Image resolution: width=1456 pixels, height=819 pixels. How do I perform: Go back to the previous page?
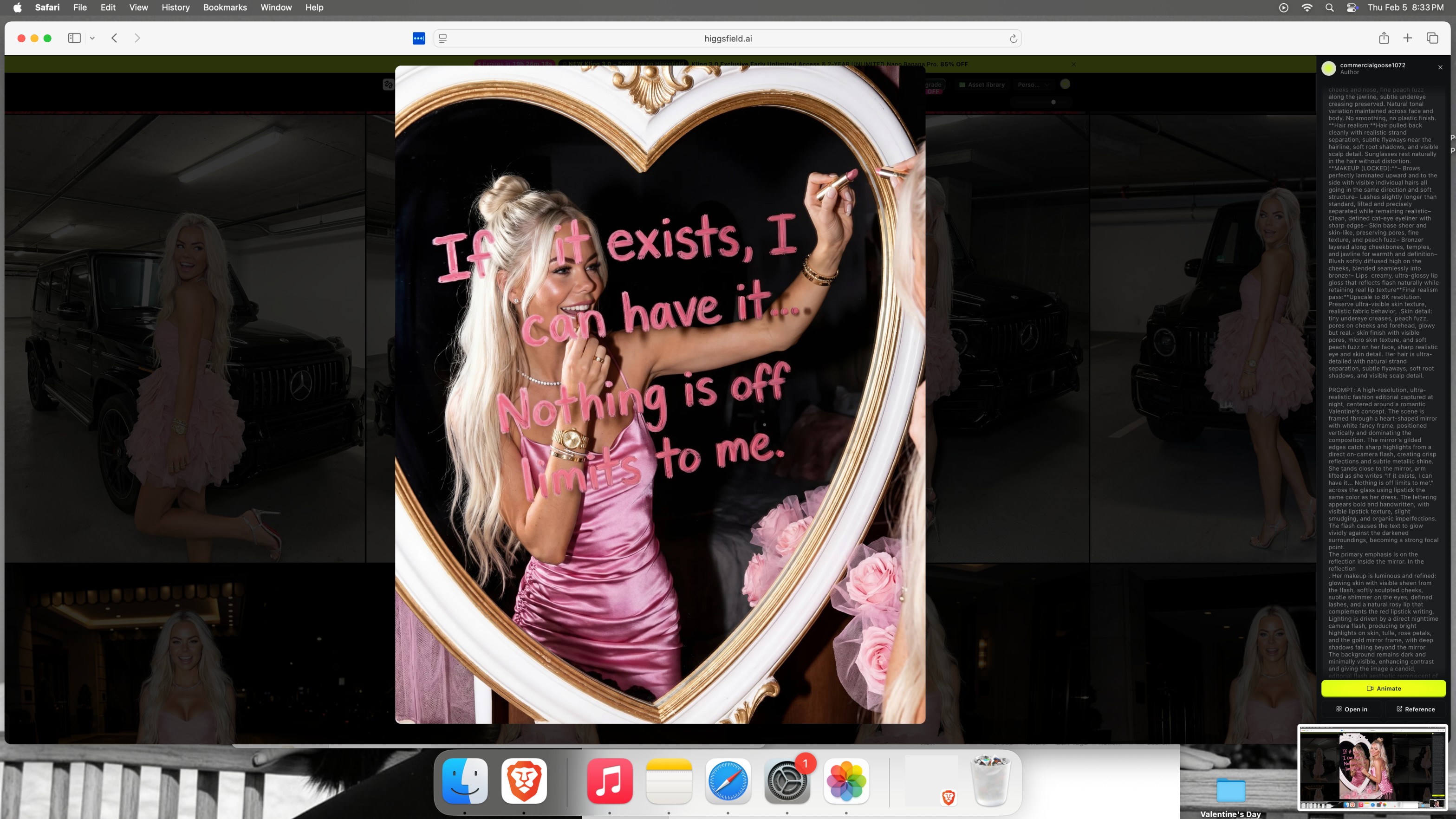click(114, 38)
